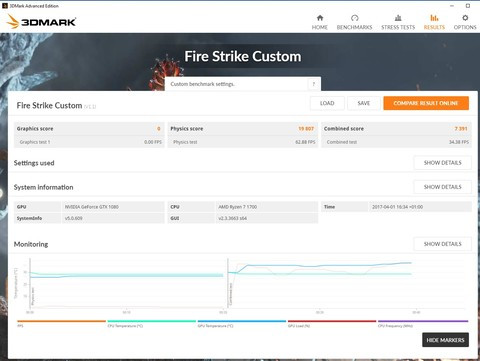
Task: Click the LOAD button
Action: (327, 103)
